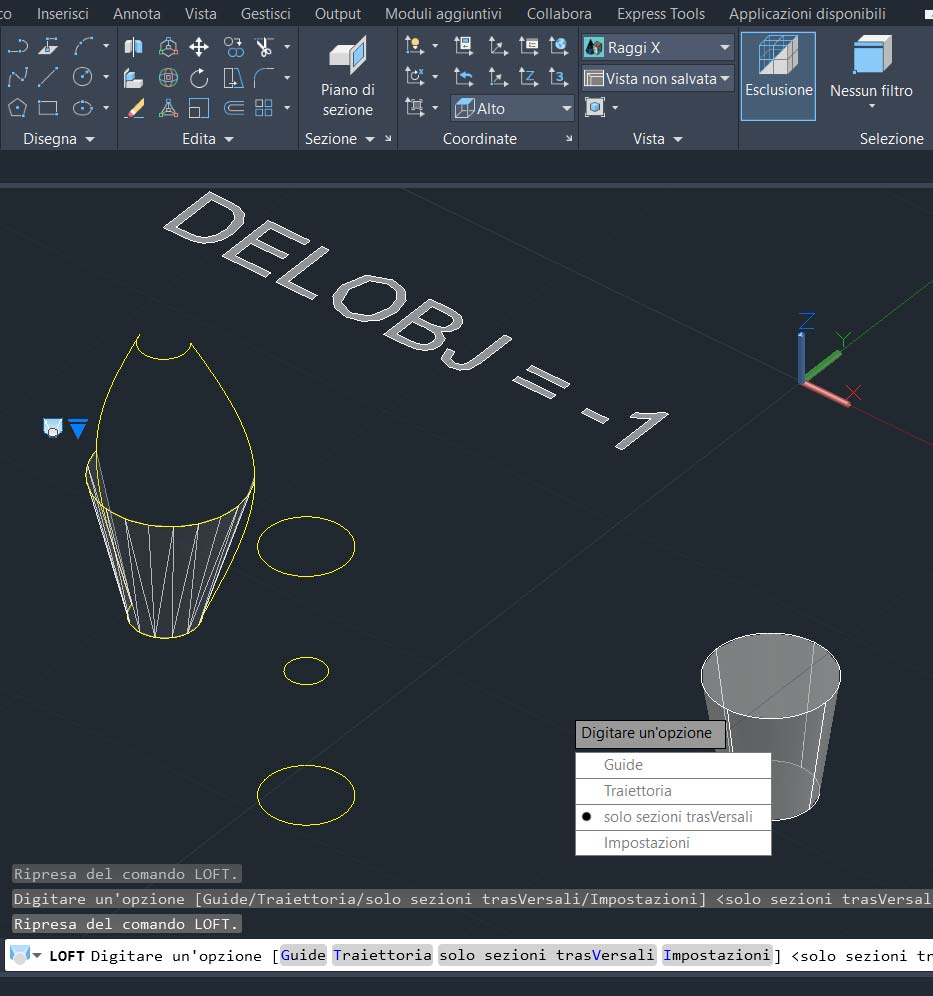Image resolution: width=933 pixels, height=996 pixels.
Task: Click the Z-Axis Vector UCS icon
Action: pos(528,77)
